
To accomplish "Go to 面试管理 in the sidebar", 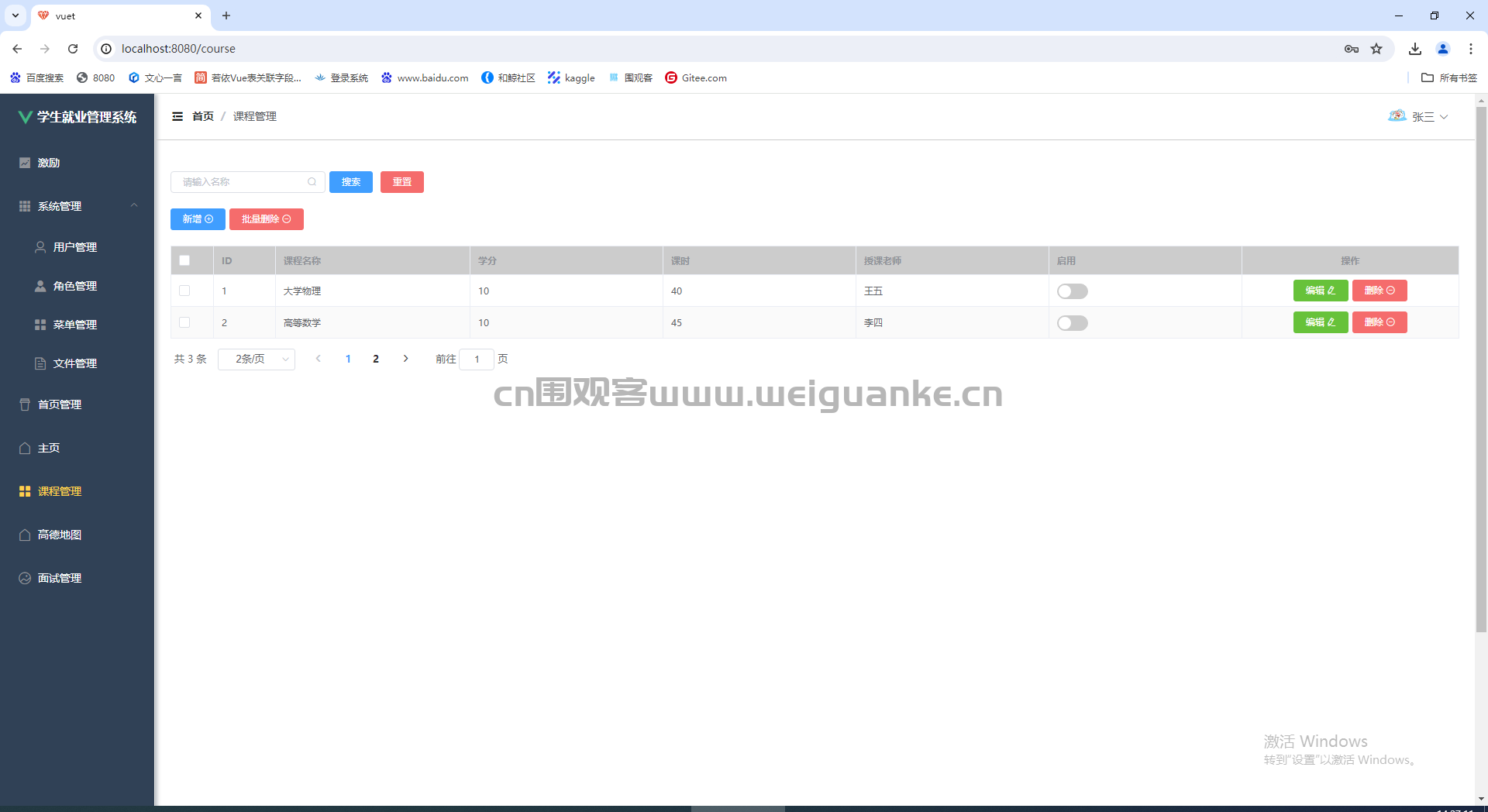I will point(60,578).
